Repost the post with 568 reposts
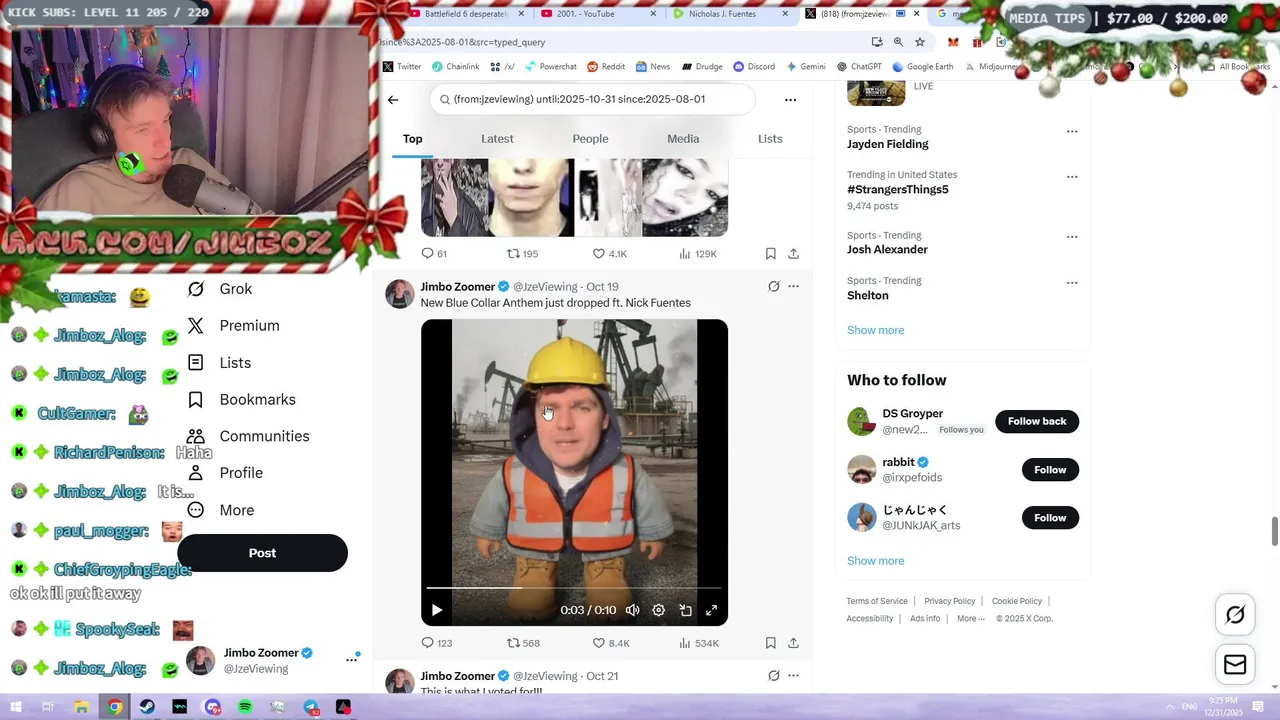The image size is (1280, 720). (x=523, y=643)
